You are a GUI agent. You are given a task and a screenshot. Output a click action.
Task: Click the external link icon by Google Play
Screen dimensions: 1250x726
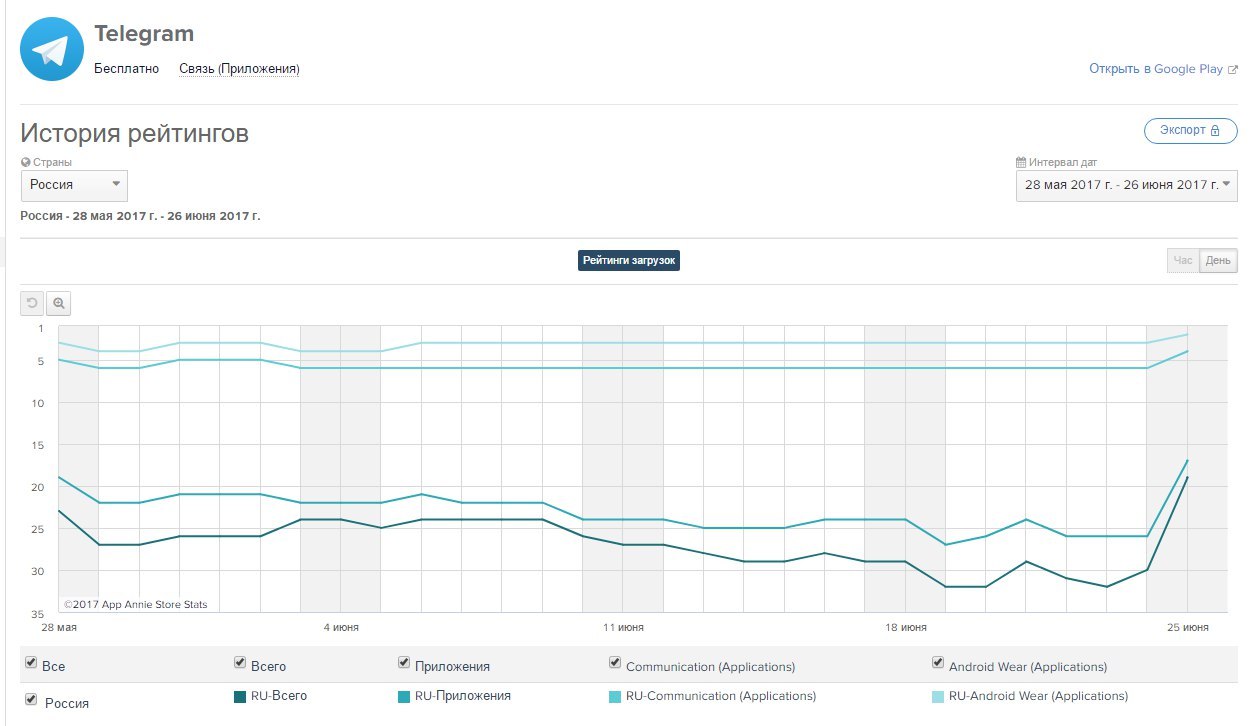tap(1233, 70)
